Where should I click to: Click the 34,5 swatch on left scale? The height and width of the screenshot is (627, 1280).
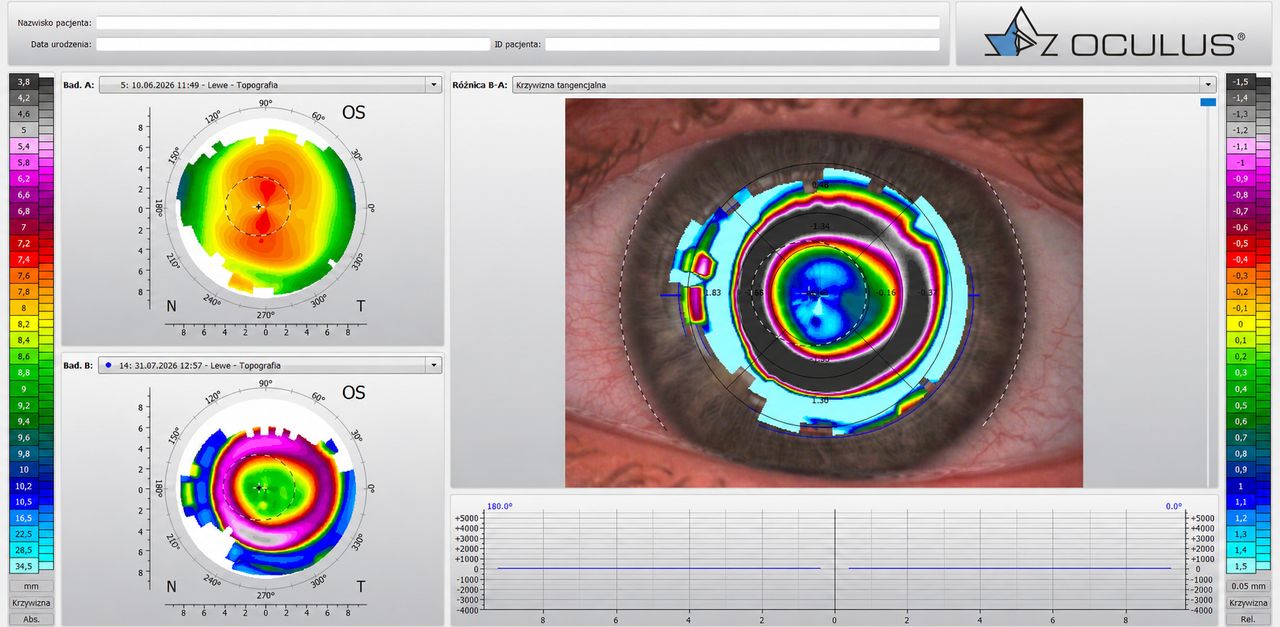tap(24, 566)
